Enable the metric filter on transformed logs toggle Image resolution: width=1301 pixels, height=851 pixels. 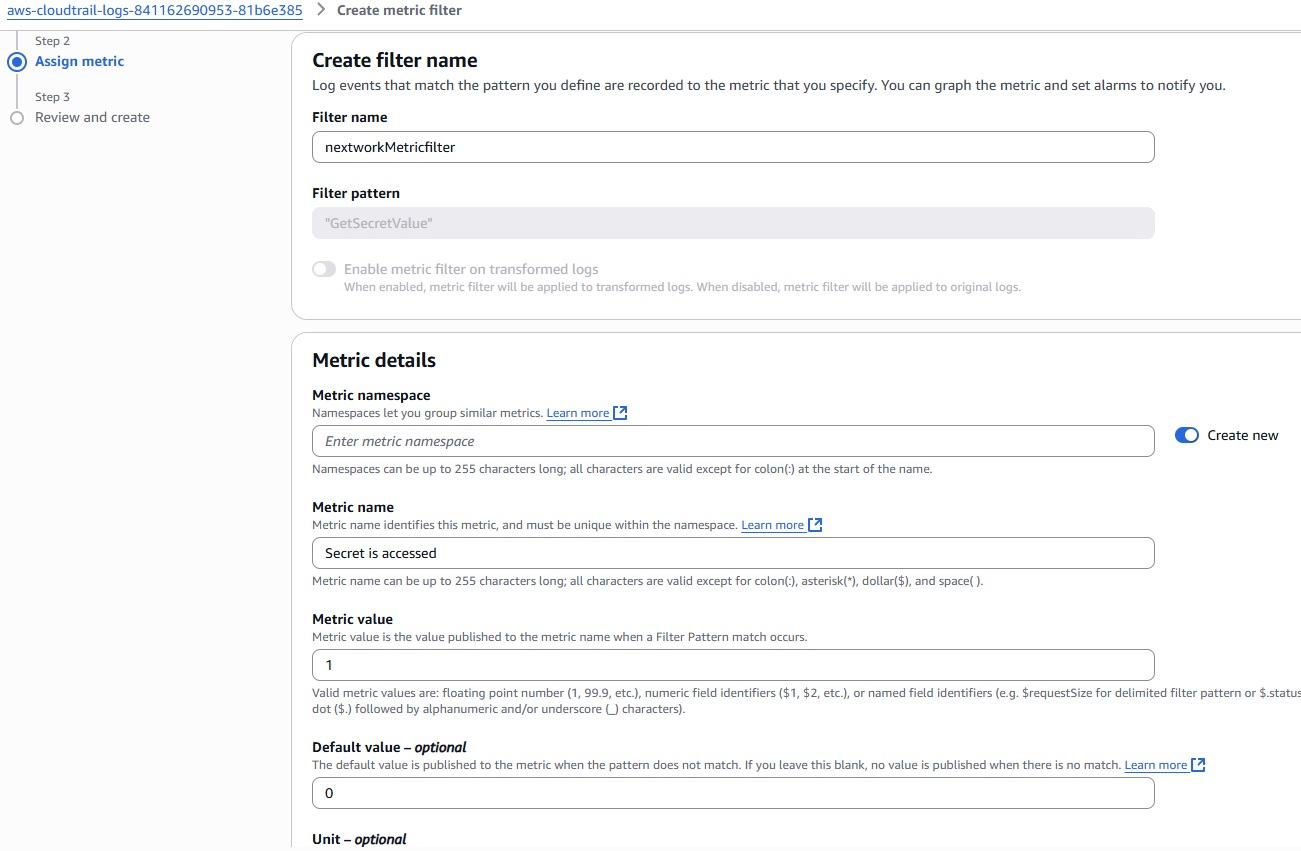click(x=323, y=268)
